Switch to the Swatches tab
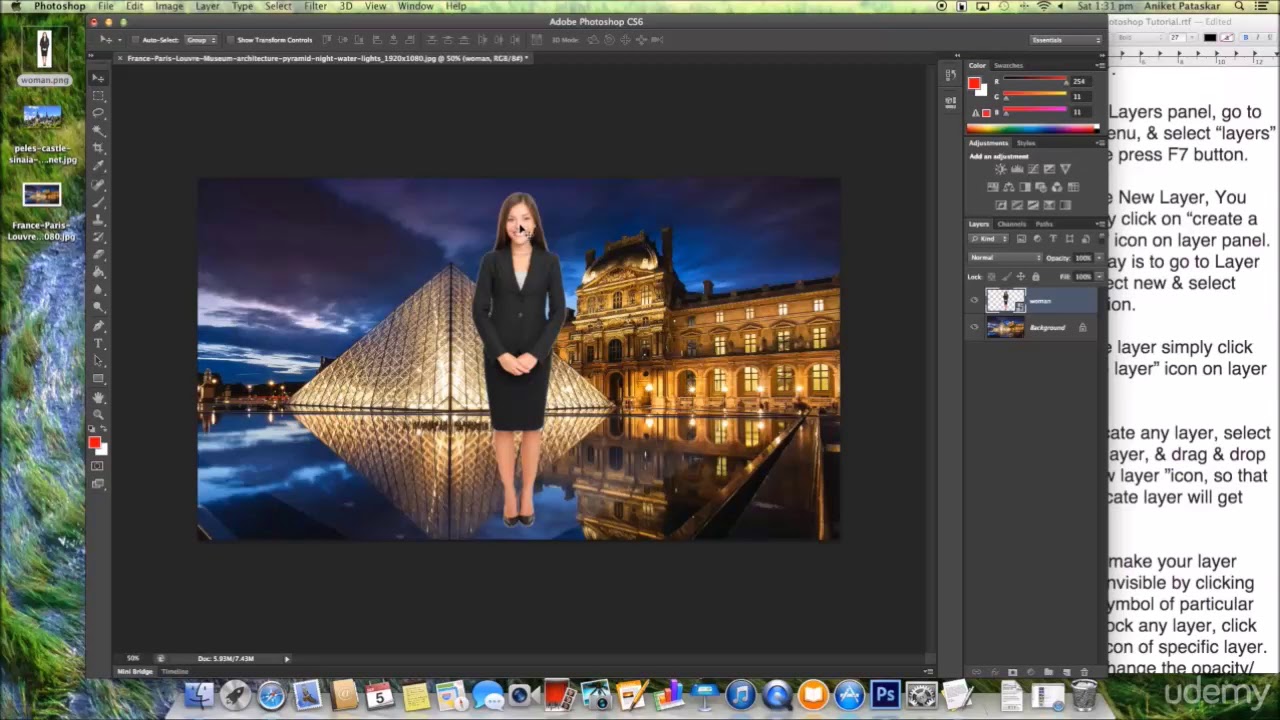This screenshot has width=1280, height=720. tap(1008, 65)
